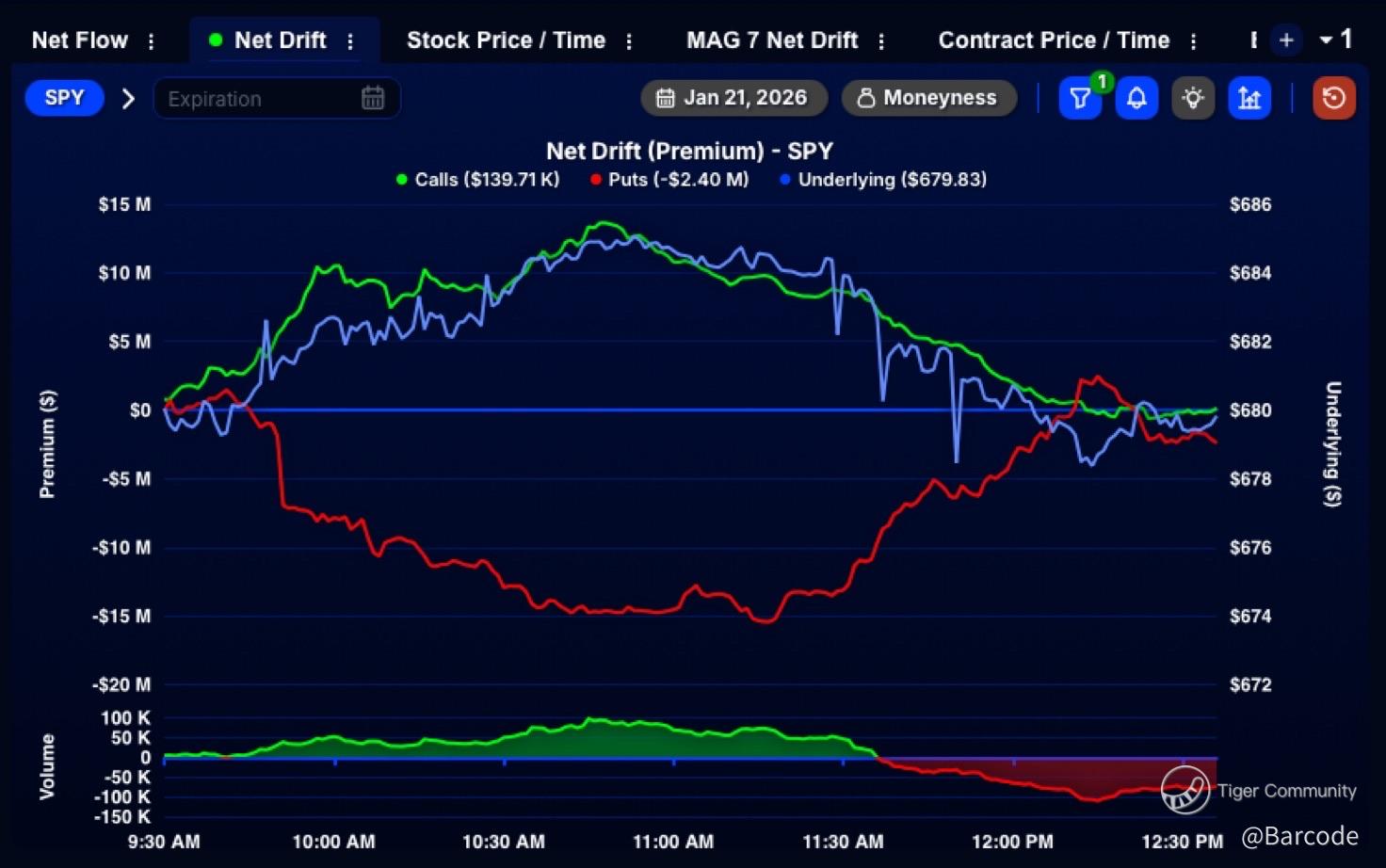Click the -$20 M premium axis label
The width and height of the screenshot is (1386, 868).
(121, 684)
